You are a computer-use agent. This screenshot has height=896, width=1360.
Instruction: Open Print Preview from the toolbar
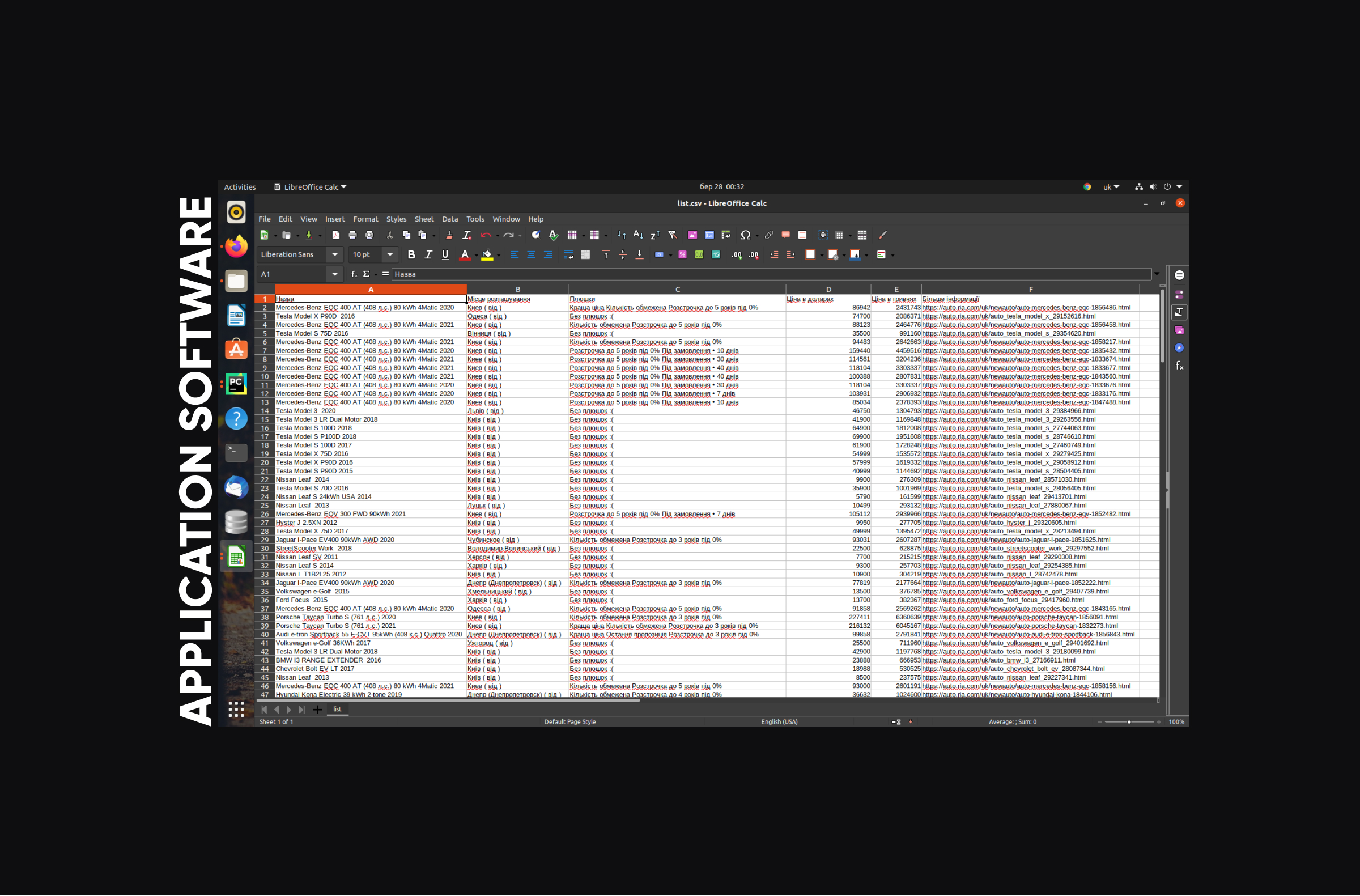pyautogui.click(x=369, y=235)
